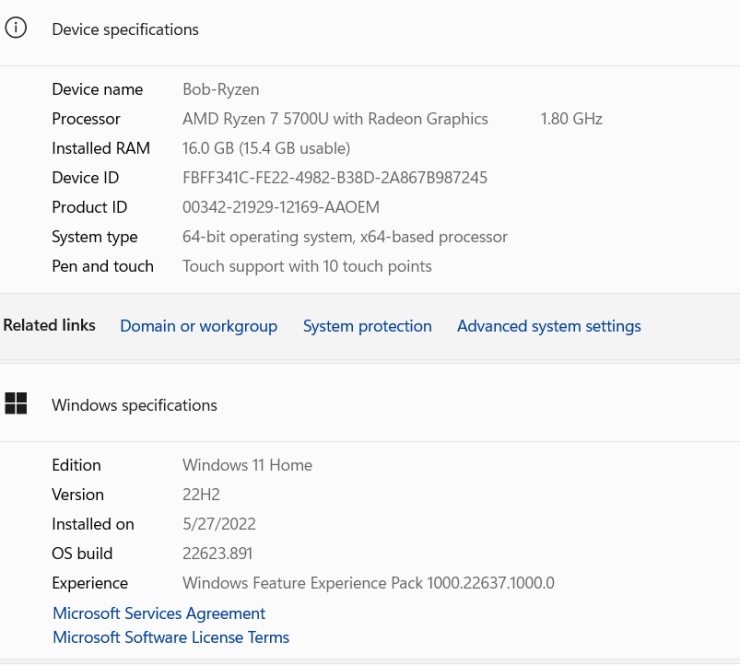Select the processor text AMD Ryzen 7 5700U
The height and width of the screenshot is (665, 740).
(255, 119)
